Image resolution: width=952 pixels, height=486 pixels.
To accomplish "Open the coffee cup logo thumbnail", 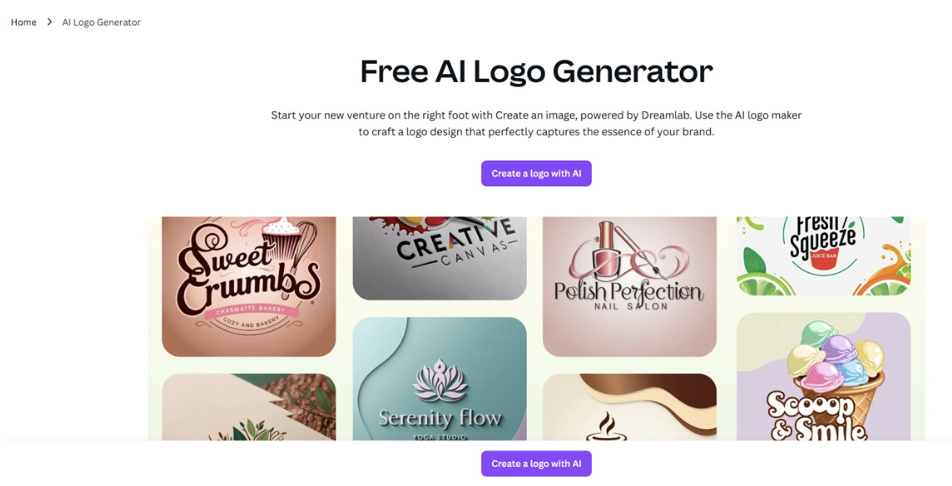I will pyautogui.click(x=630, y=407).
